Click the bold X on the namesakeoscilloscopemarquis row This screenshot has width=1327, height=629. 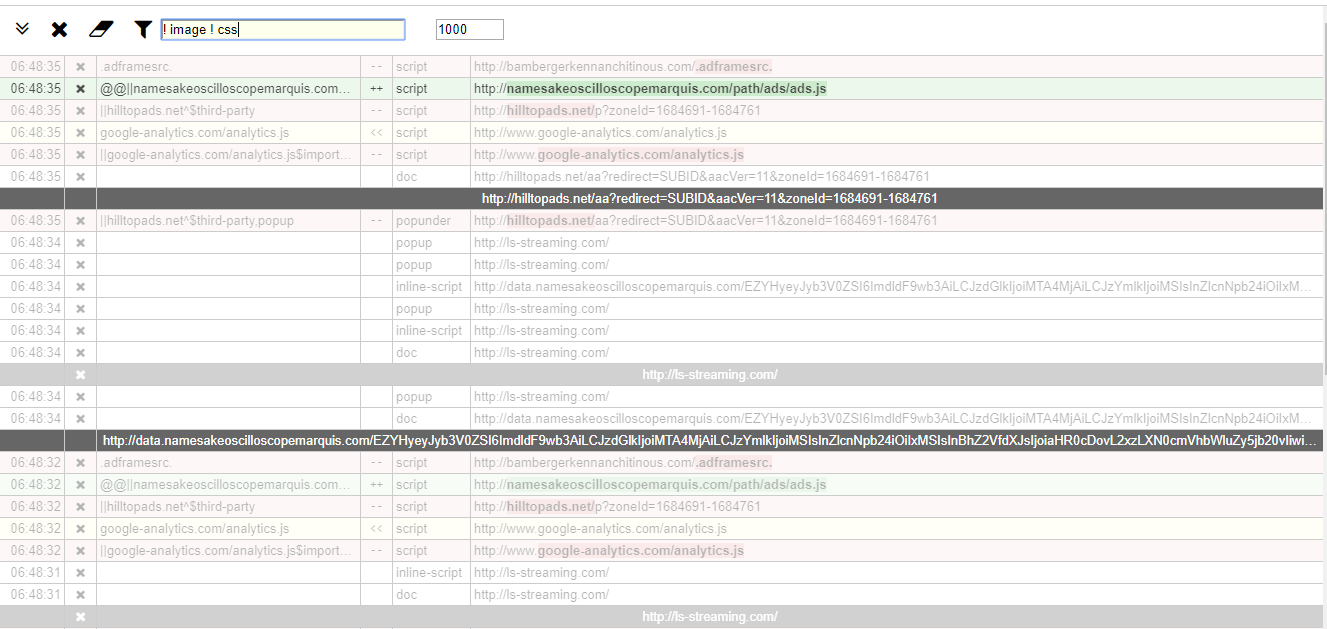tap(80, 88)
